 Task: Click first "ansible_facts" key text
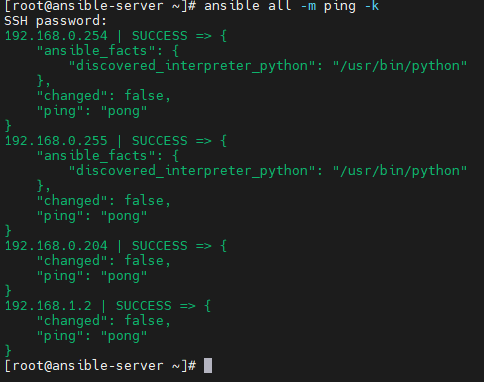pyautogui.click(x=95, y=51)
